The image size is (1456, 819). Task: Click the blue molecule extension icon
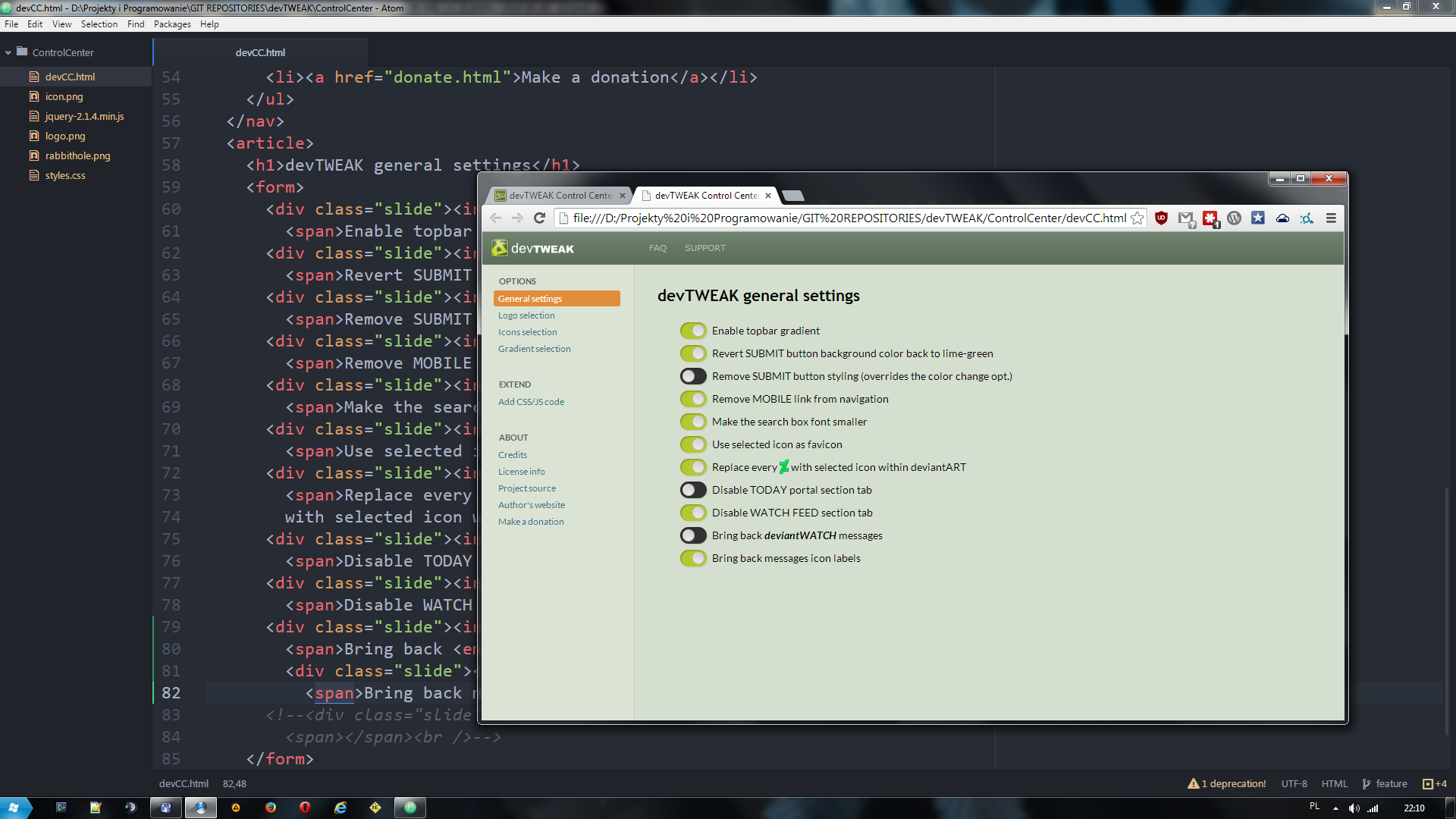1307,218
